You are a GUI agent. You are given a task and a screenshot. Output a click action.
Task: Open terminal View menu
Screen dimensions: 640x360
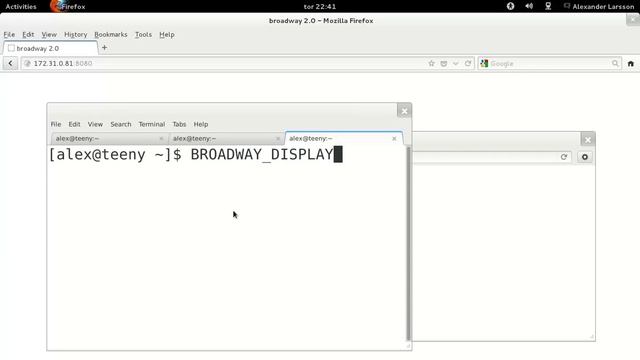tap(95, 124)
